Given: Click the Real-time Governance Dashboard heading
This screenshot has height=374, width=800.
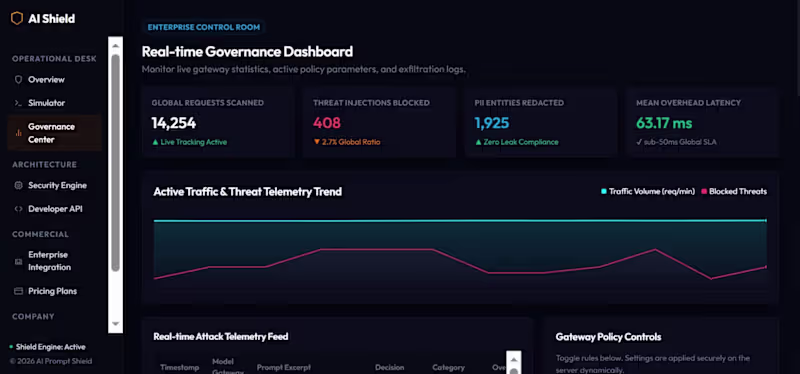Looking at the screenshot, I should pyautogui.click(x=247, y=52).
